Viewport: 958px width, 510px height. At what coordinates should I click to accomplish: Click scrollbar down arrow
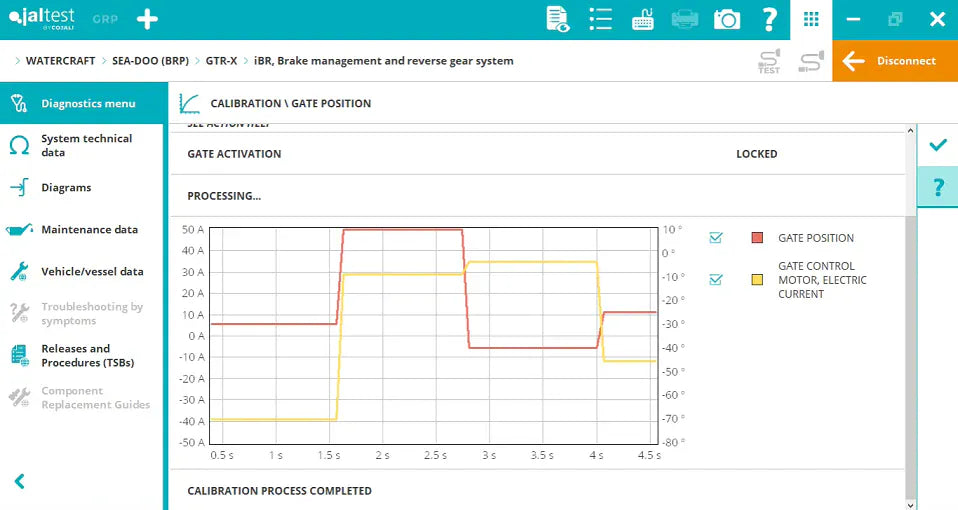click(x=910, y=505)
